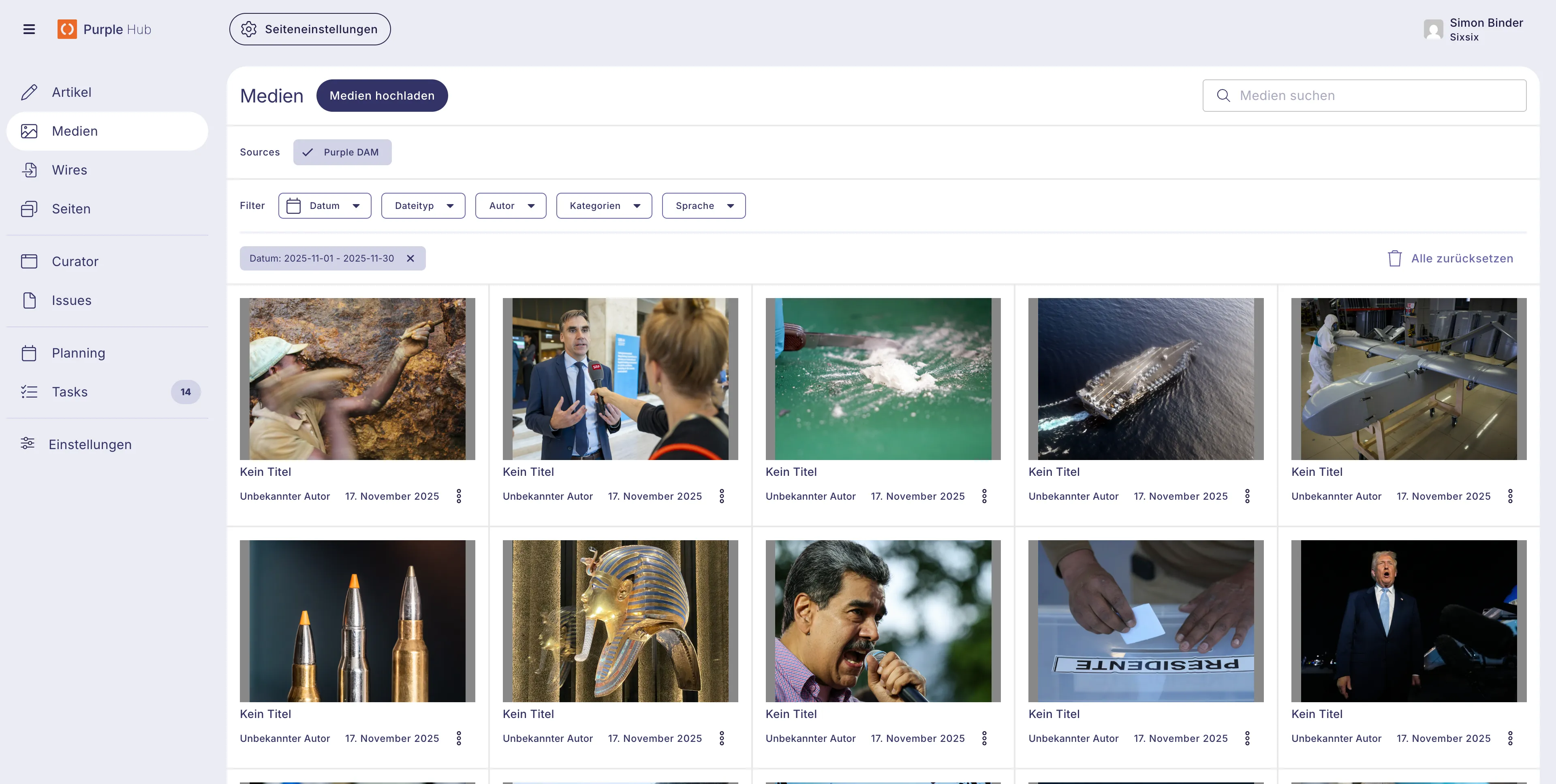
Task: Click the Purple Hub logo
Action: pos(105,29)
